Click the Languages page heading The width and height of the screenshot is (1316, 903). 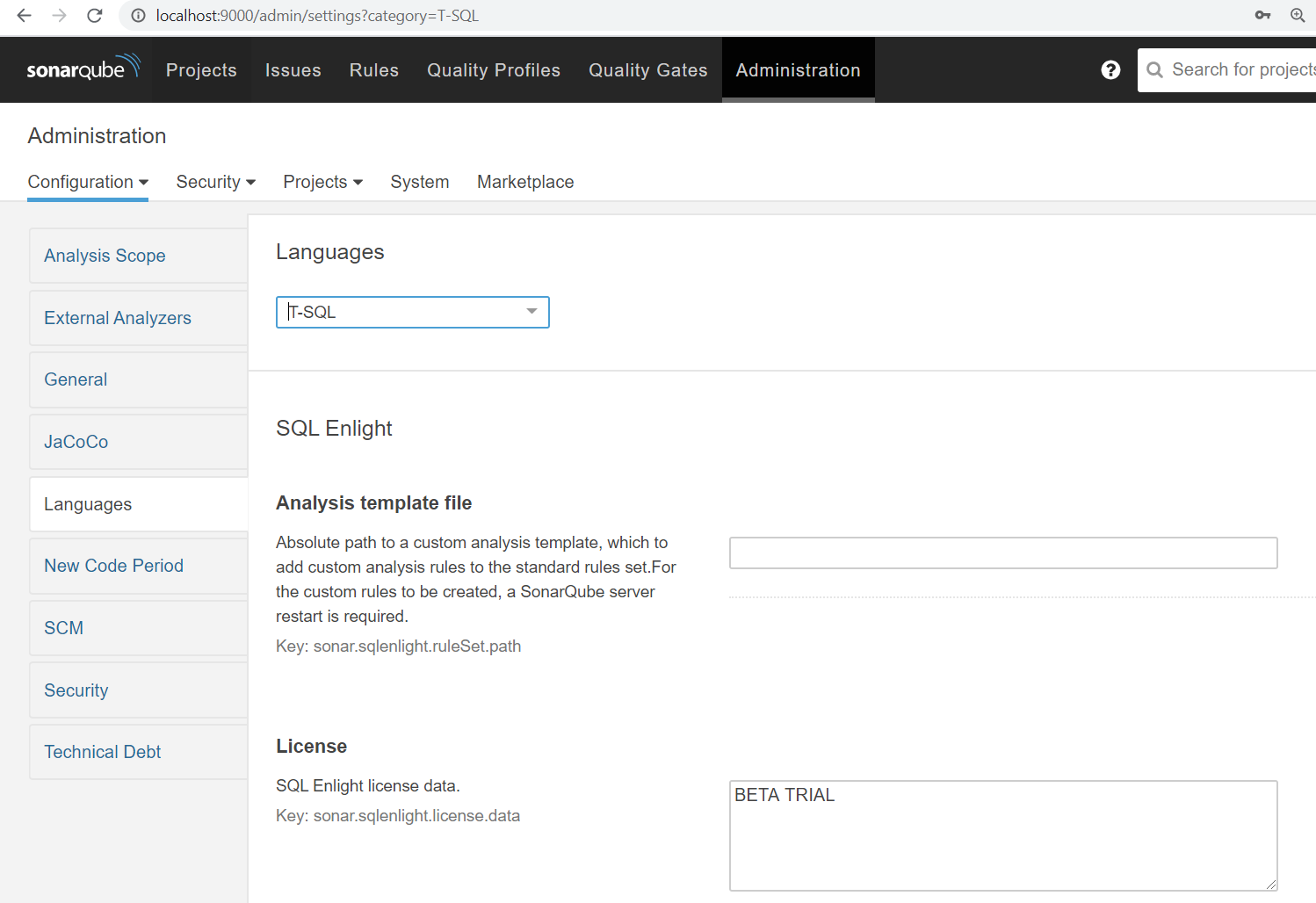click(x=330, y=252)
